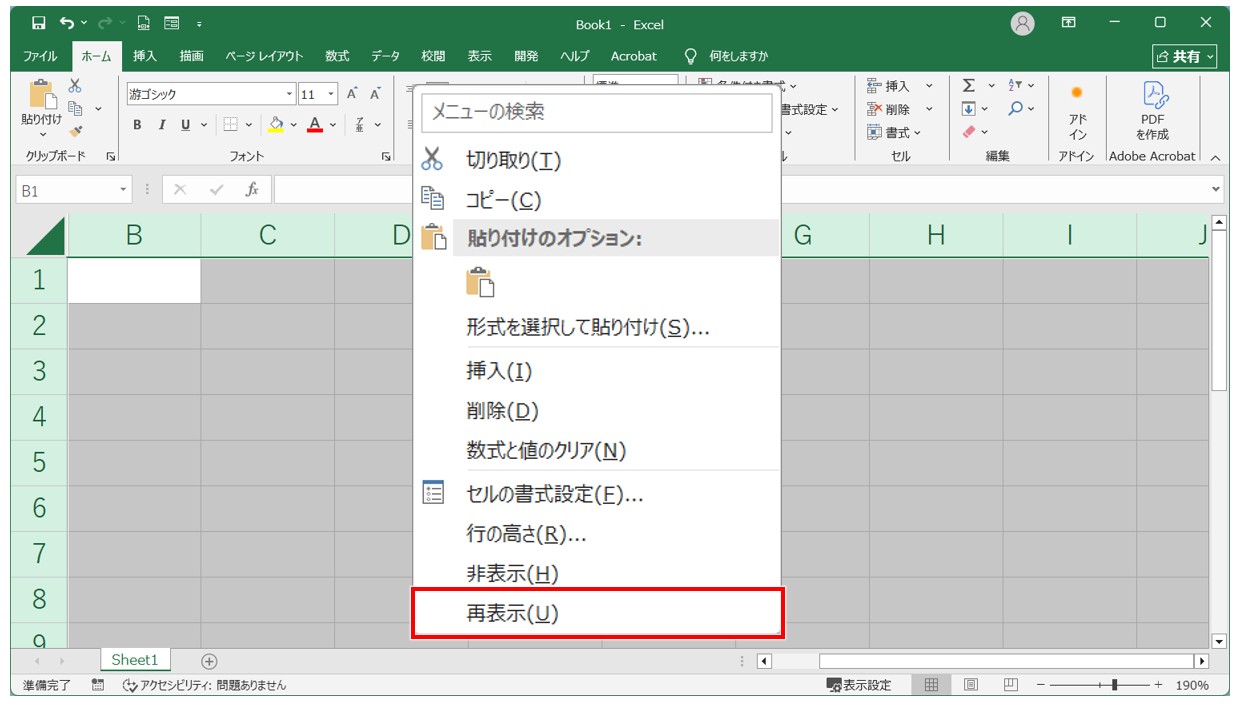Click the メニューの検索 search field
This screenshot has height=705, width=1237.
click(x=597, y=112)
